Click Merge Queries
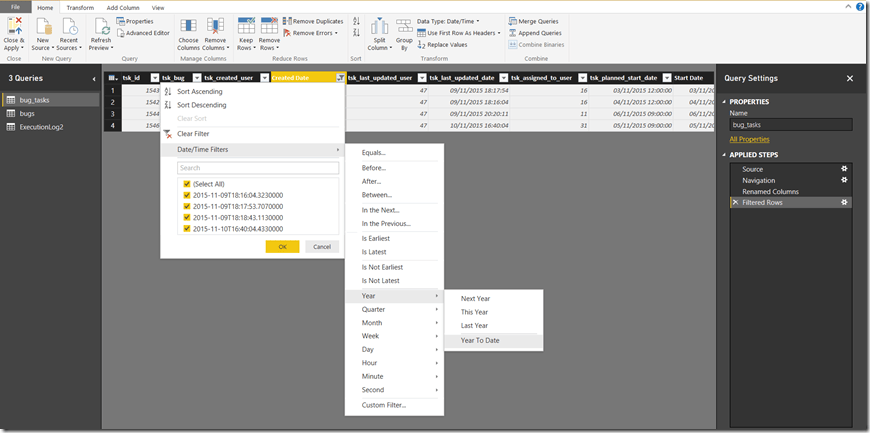This screenshot has height=433, width=870. click(x=533, y=21)
